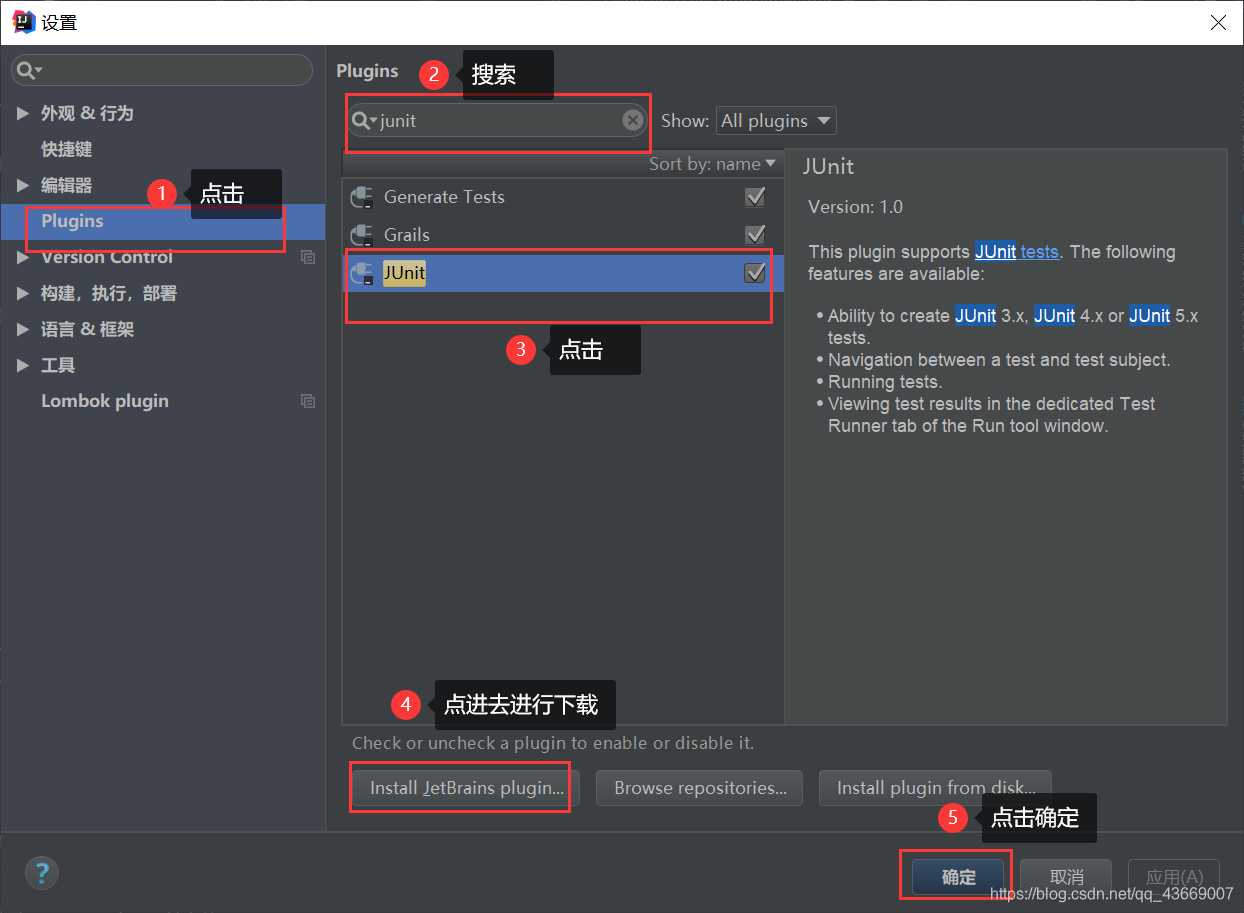Select 快捷键 in the settings tree
This screenshot has width=1244, height=913.
coord(66,149)
